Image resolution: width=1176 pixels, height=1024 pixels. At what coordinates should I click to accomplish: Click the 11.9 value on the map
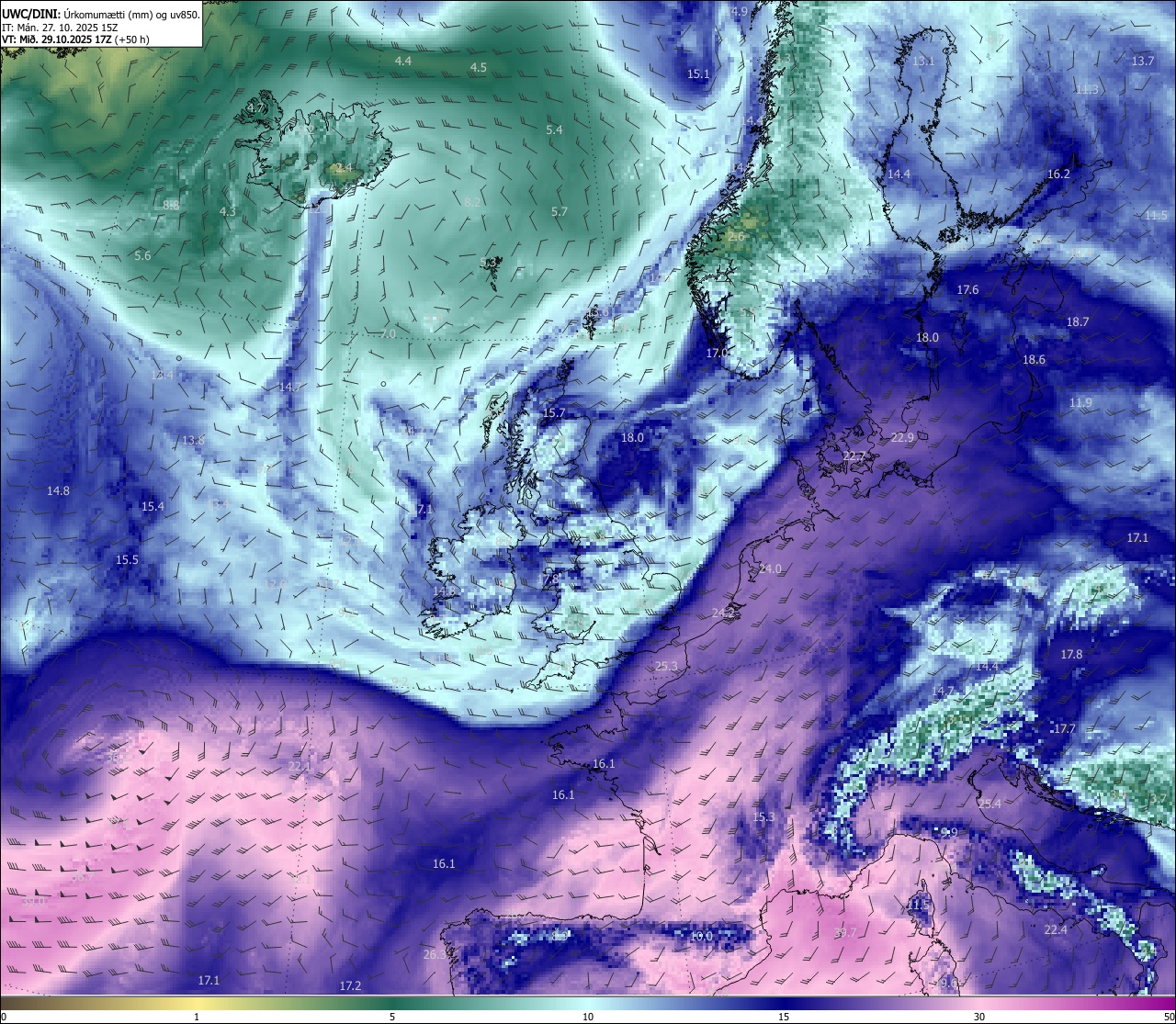[x=1080, y=403]
